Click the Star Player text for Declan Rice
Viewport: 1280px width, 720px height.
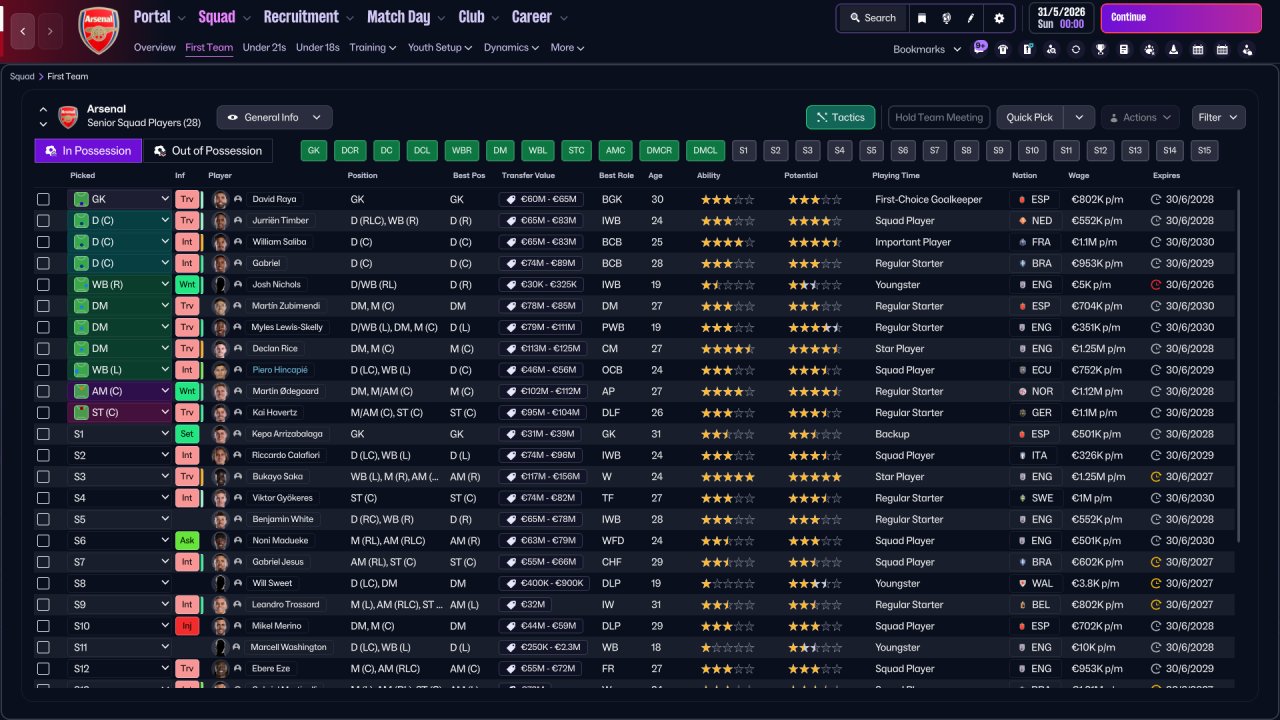(x=900, y=349)
